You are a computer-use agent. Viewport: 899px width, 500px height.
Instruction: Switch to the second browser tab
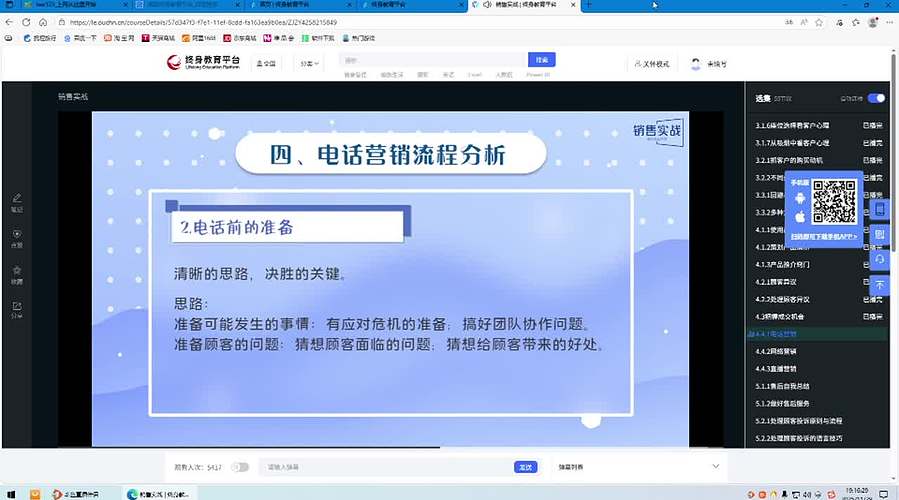coord(188,5)
